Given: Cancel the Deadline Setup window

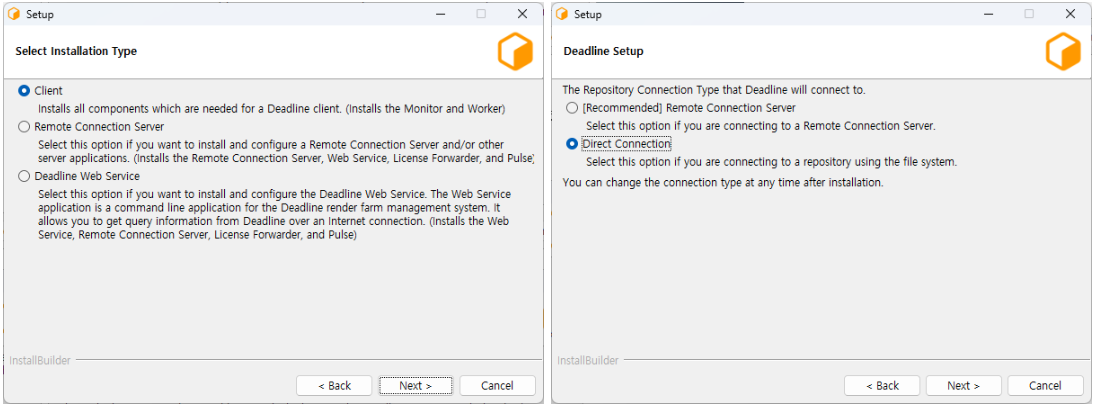Looking at the screenshot, I should pos(1045,385).
